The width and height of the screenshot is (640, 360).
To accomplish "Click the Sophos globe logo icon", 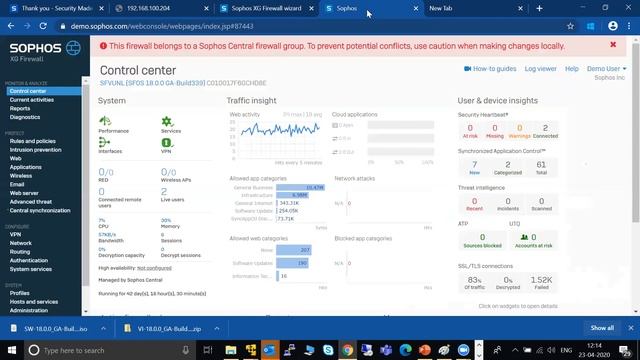I will 73,48.
